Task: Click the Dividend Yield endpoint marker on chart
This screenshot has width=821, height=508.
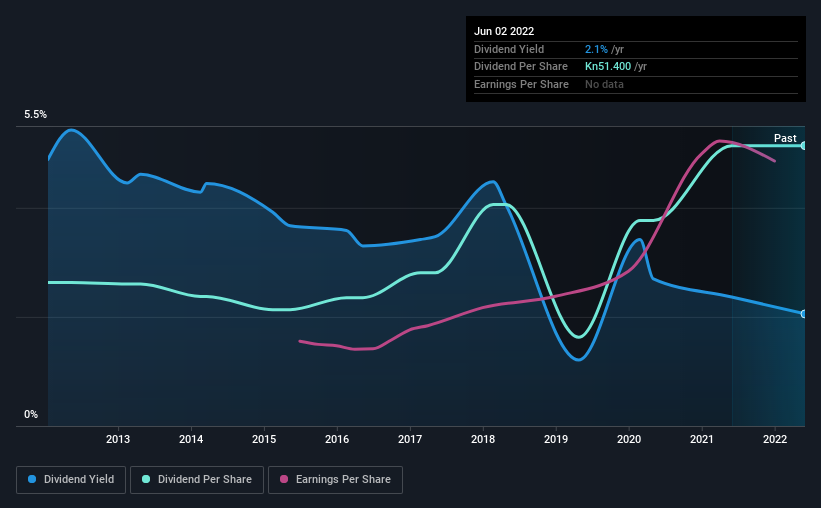Action: coord(804,314)
